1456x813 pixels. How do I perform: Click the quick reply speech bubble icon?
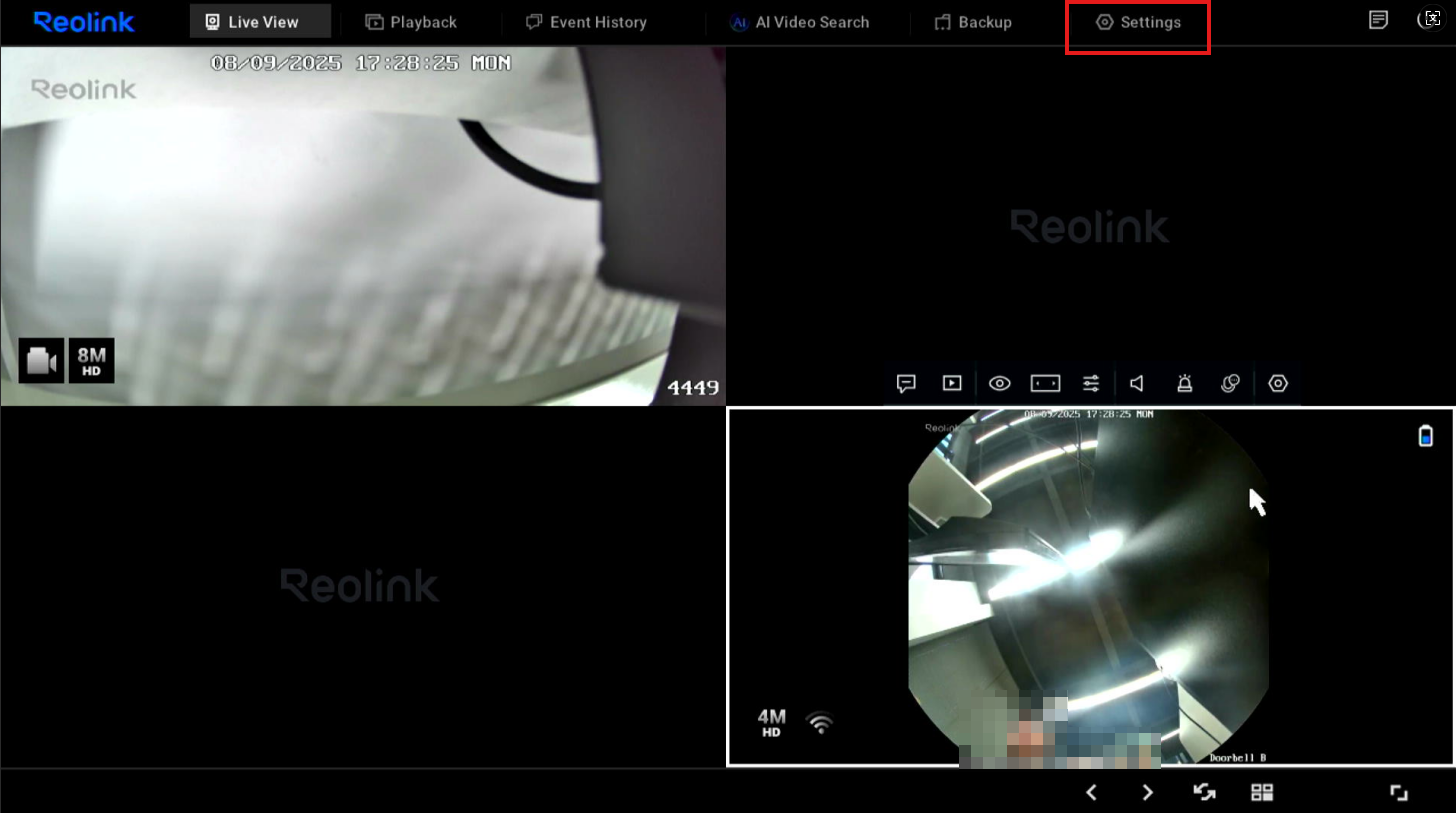[906, 383]
